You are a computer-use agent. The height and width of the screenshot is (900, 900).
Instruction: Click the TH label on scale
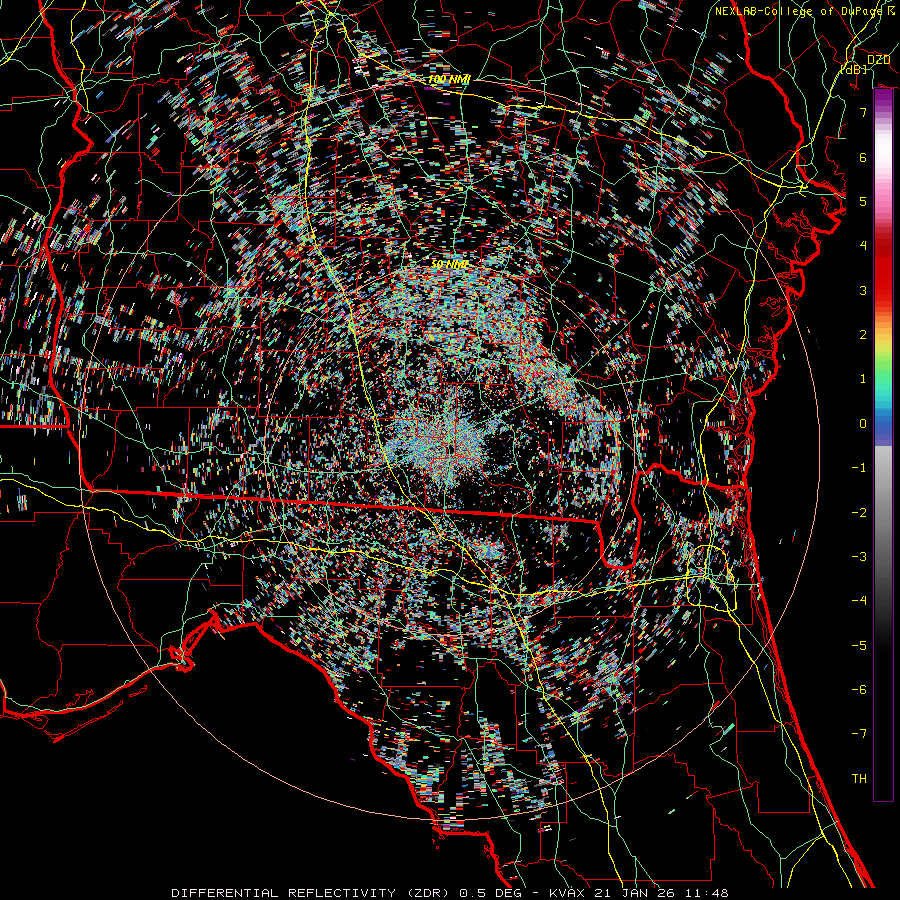859,778
